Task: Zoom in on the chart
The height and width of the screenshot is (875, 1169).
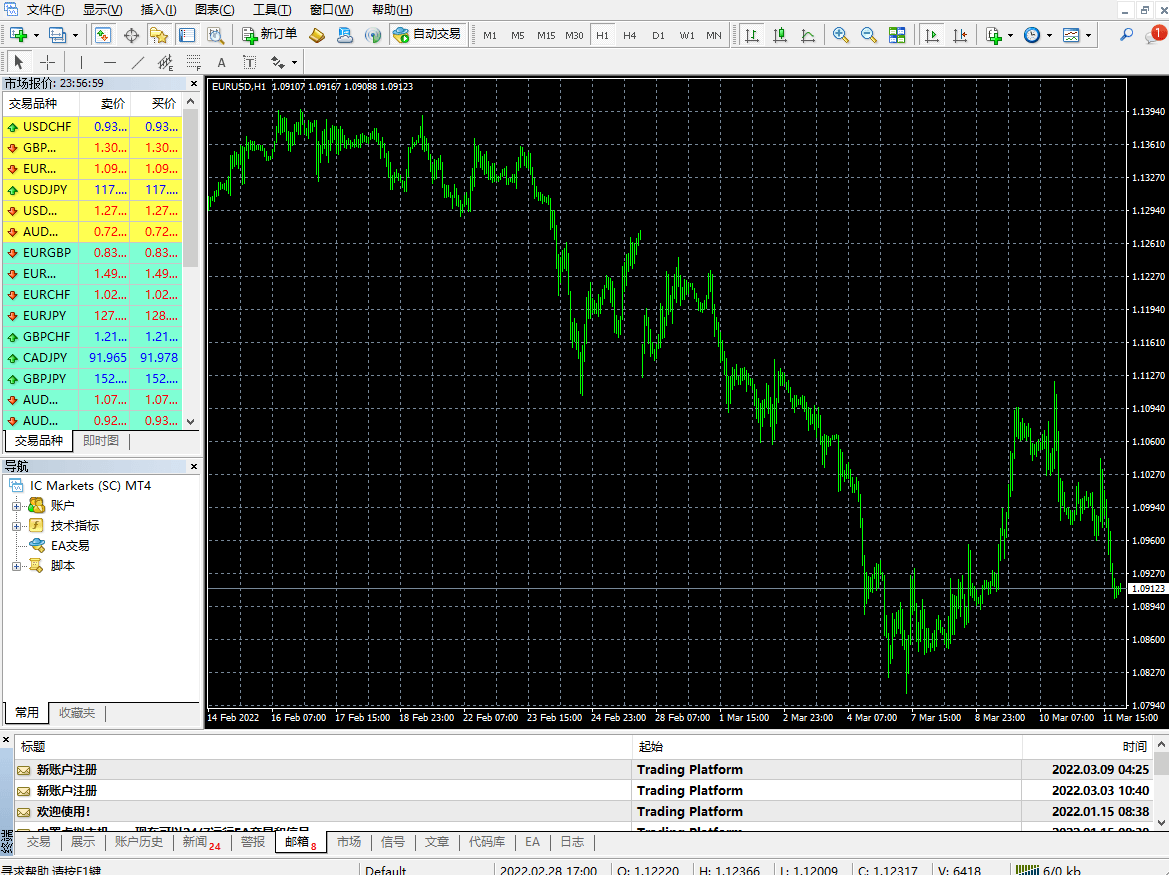Action: coord(841,35)
